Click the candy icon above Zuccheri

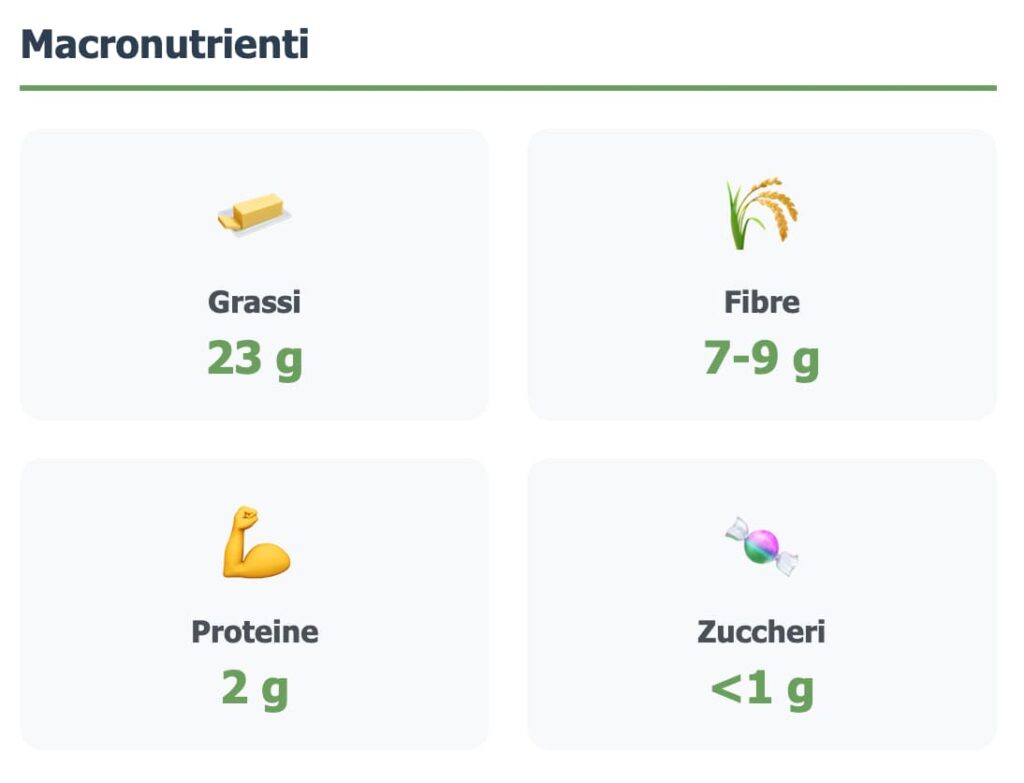(762, 545)
